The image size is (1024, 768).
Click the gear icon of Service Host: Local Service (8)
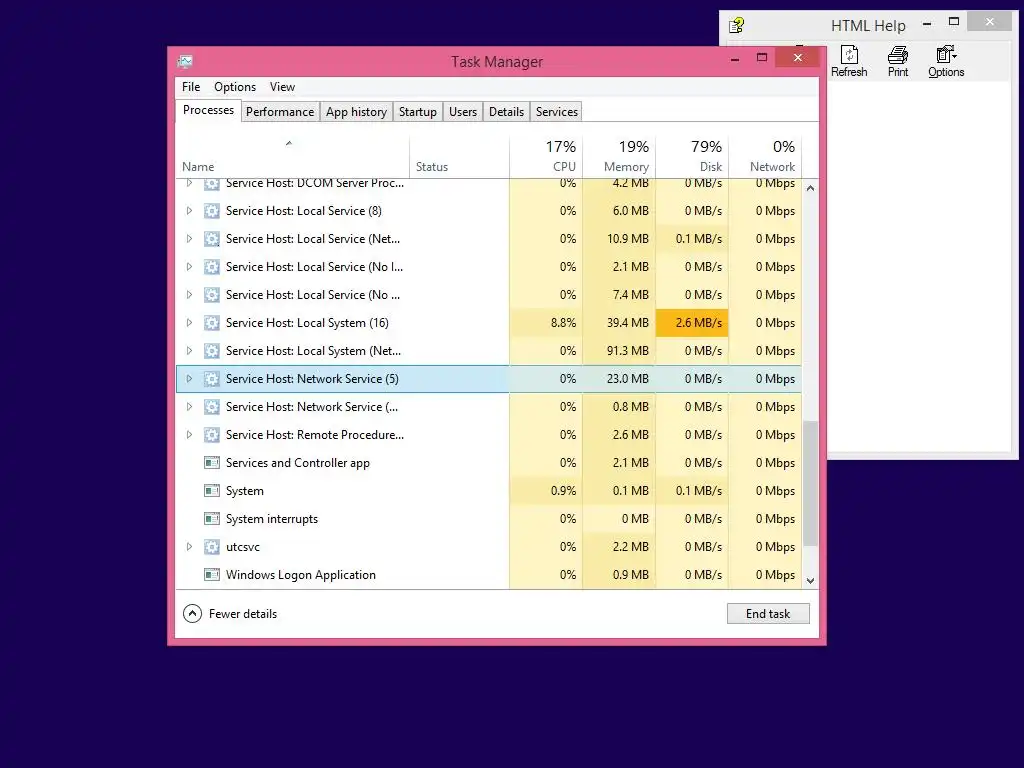tap(212, 211)
